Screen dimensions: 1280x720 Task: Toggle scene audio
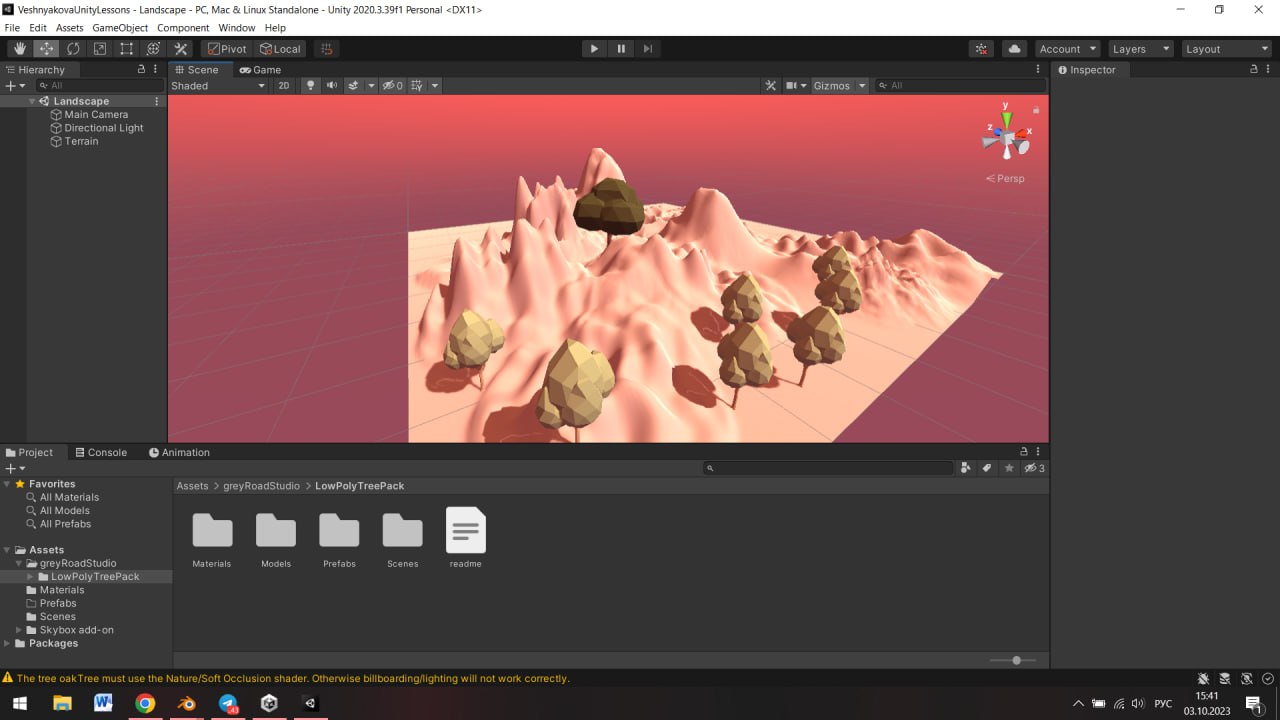[332, 86]
